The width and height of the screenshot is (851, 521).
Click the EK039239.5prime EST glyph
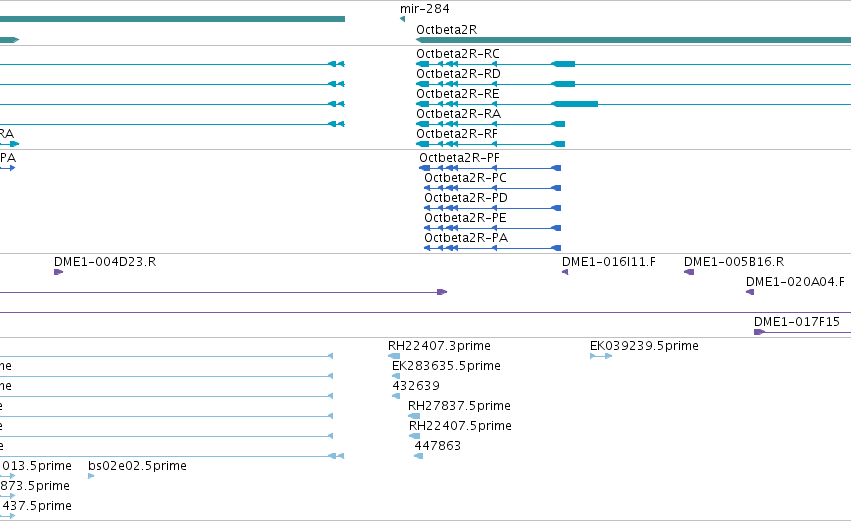[x=601, y=356]
